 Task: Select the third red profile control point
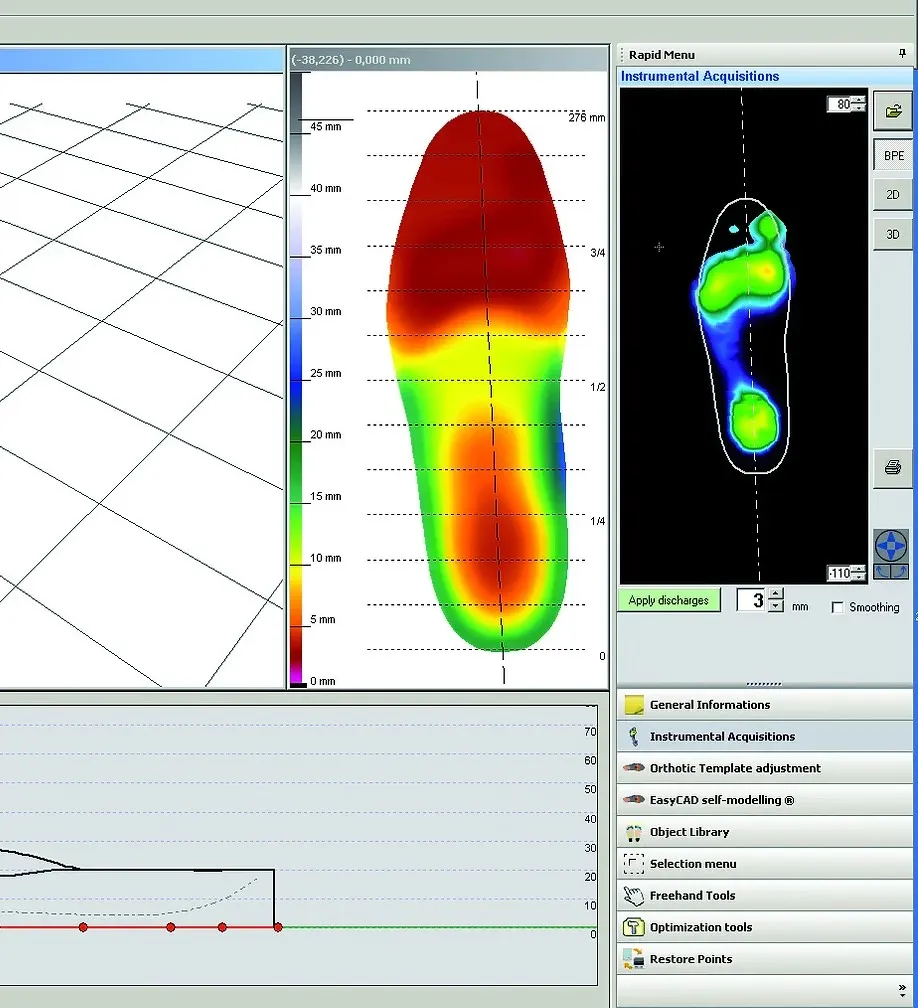(222, 927)
